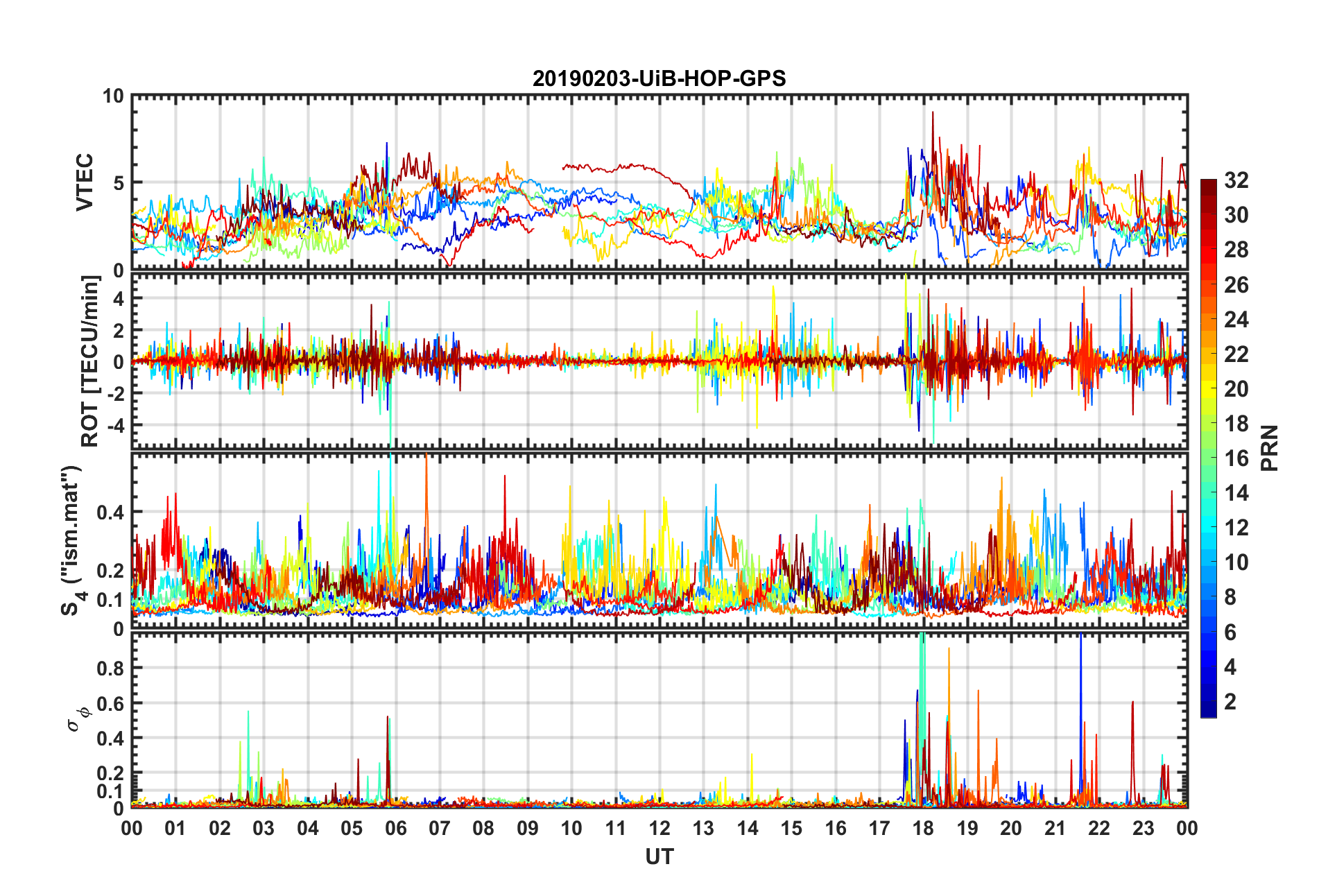Click colorbar tick label 26
Viewport: 1319px width, 896px height.
point(1236,284)
